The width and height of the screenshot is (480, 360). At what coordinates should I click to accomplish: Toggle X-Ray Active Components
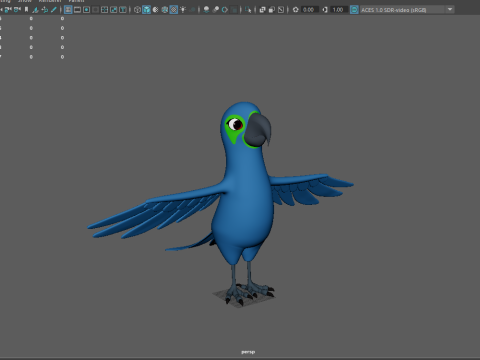[272, 10]
